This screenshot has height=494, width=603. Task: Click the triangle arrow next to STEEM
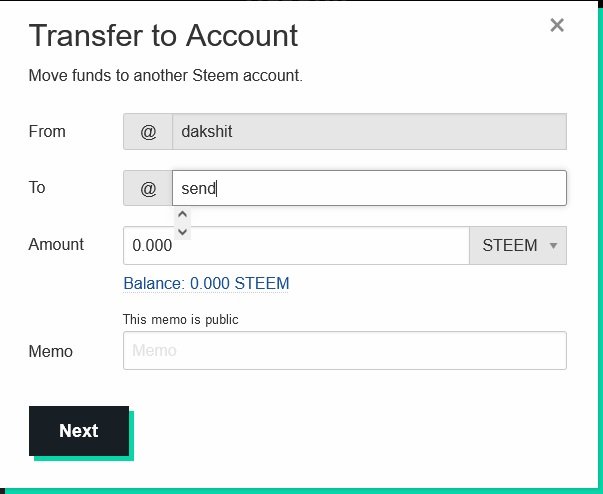pos(553,245)
